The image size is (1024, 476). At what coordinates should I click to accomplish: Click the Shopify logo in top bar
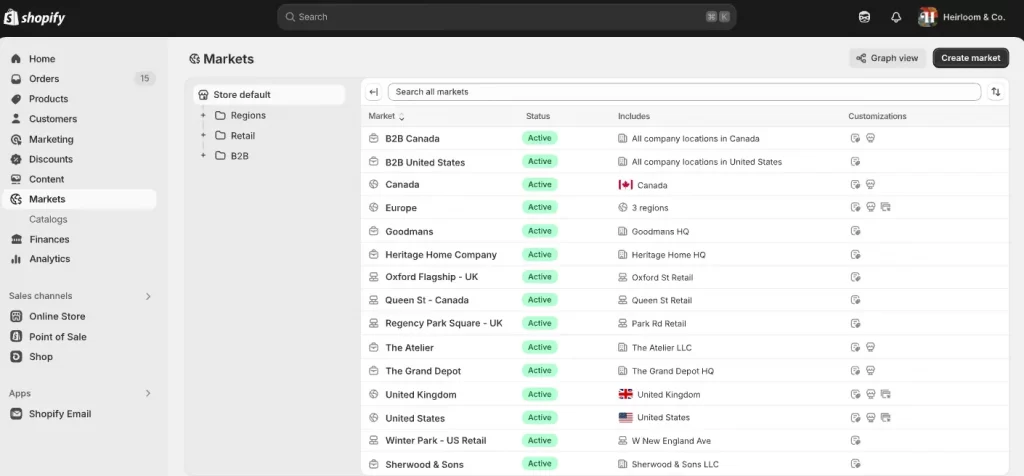35,16
